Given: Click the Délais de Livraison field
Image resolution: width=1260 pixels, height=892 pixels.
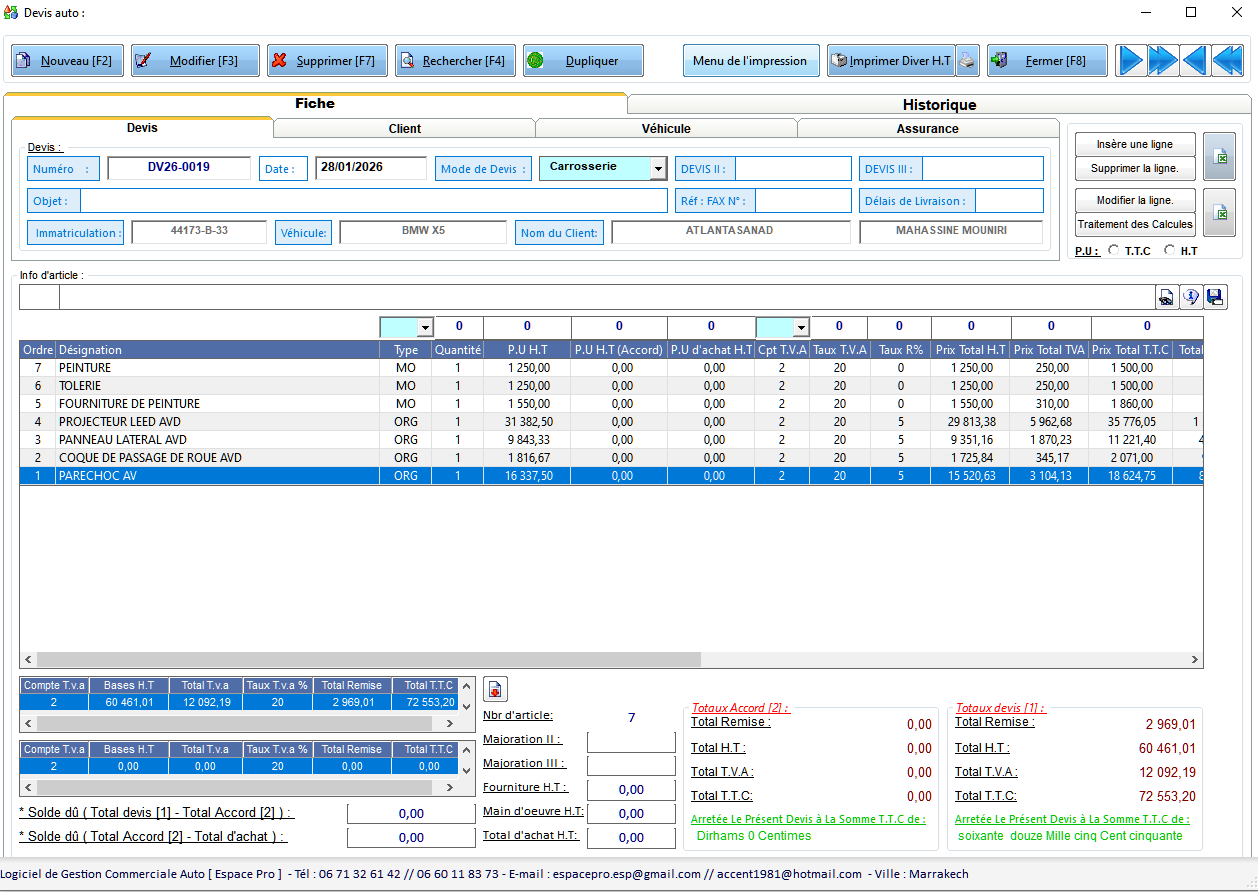Looking at the screenshot, I should click(x=1009, y=201).
